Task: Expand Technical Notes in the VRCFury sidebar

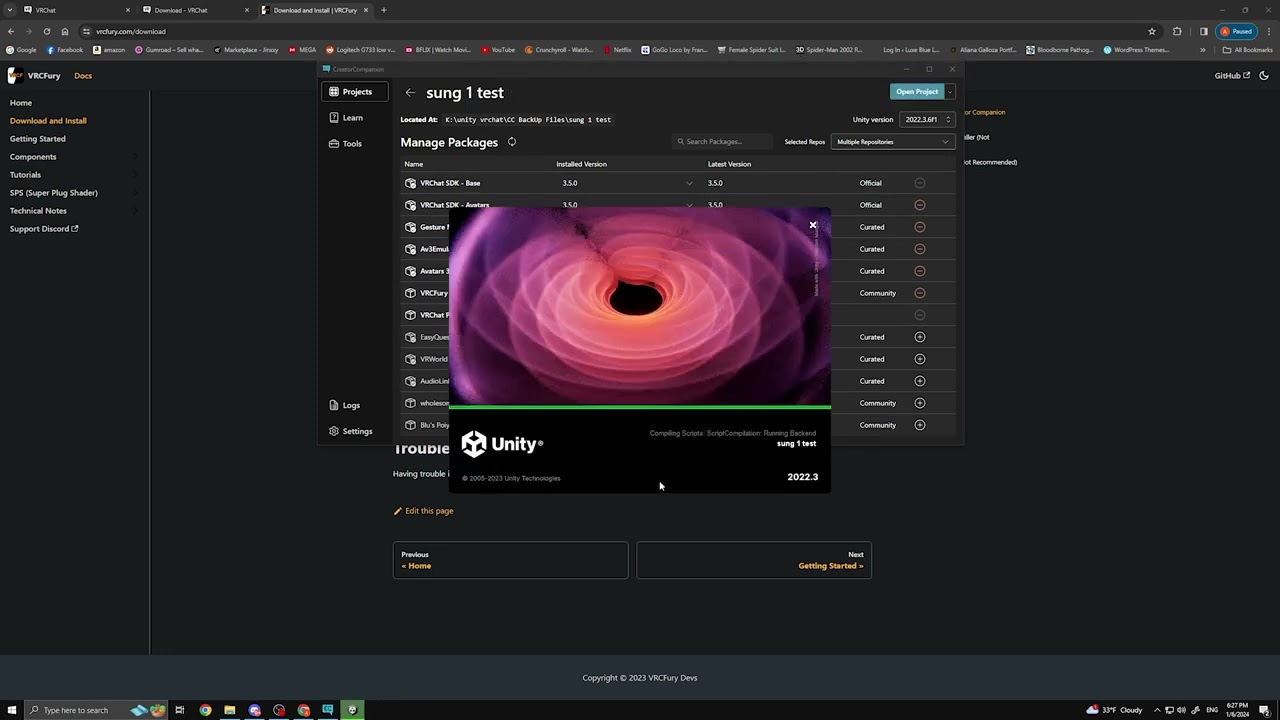Action: coord(134,211)
